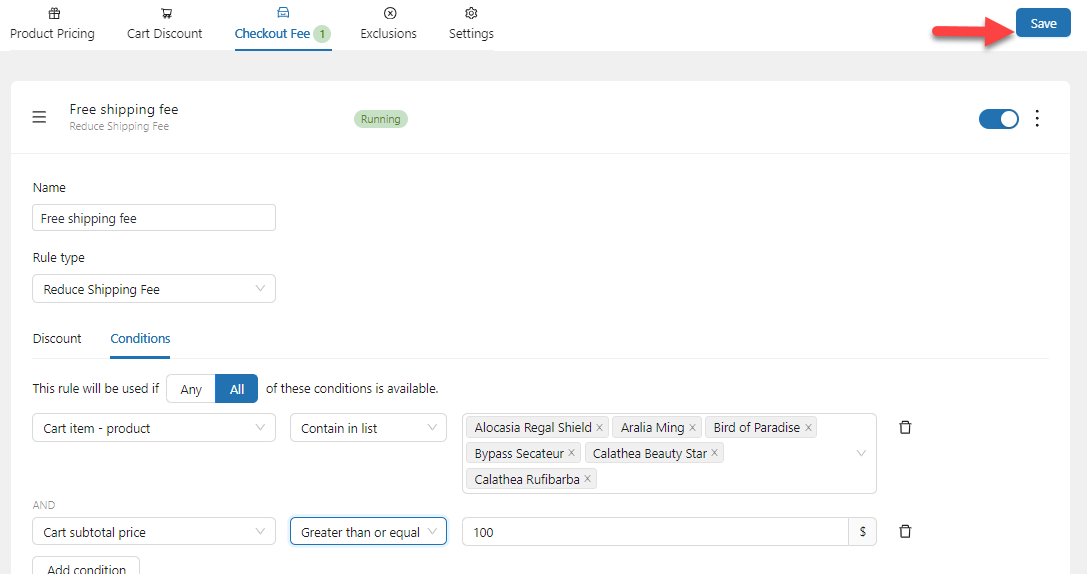Click the Checkout Fee count badge
This screenshot has height=574, width=1087.
(322, 34)
